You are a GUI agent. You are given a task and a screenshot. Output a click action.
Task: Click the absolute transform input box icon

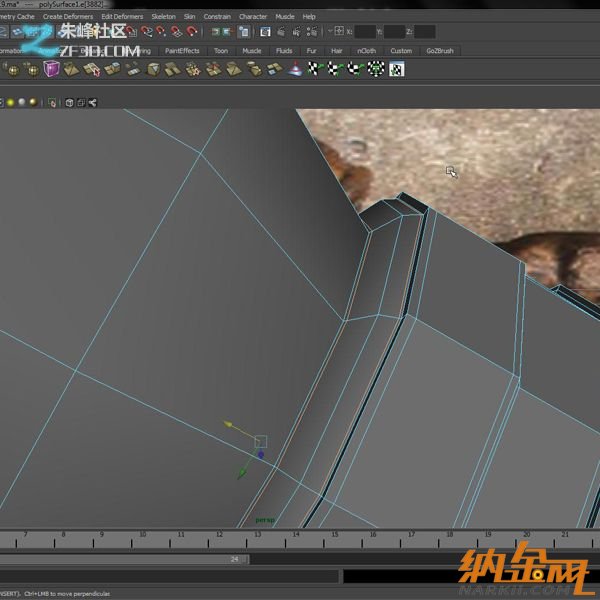pos(339,31)
